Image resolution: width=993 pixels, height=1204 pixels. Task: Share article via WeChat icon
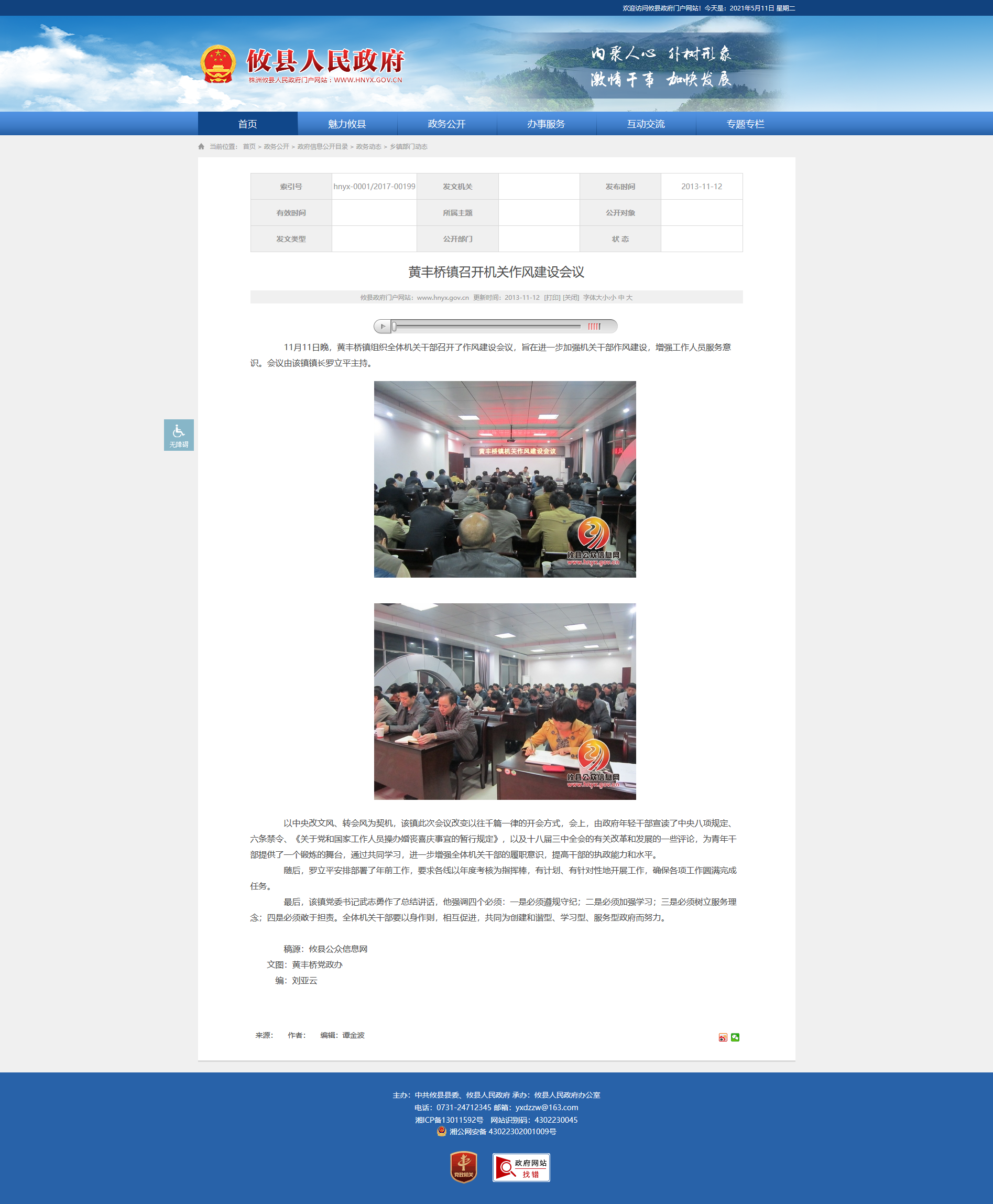(735, 1037)
